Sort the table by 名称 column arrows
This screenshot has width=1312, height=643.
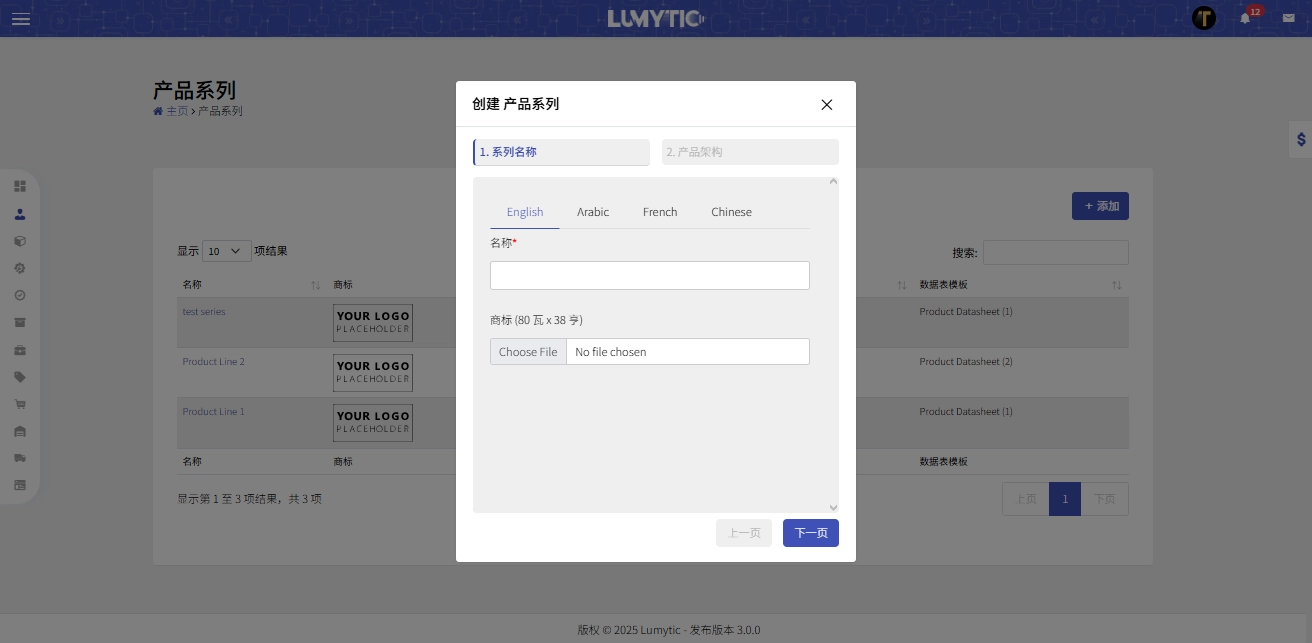(x=316, y=286)
